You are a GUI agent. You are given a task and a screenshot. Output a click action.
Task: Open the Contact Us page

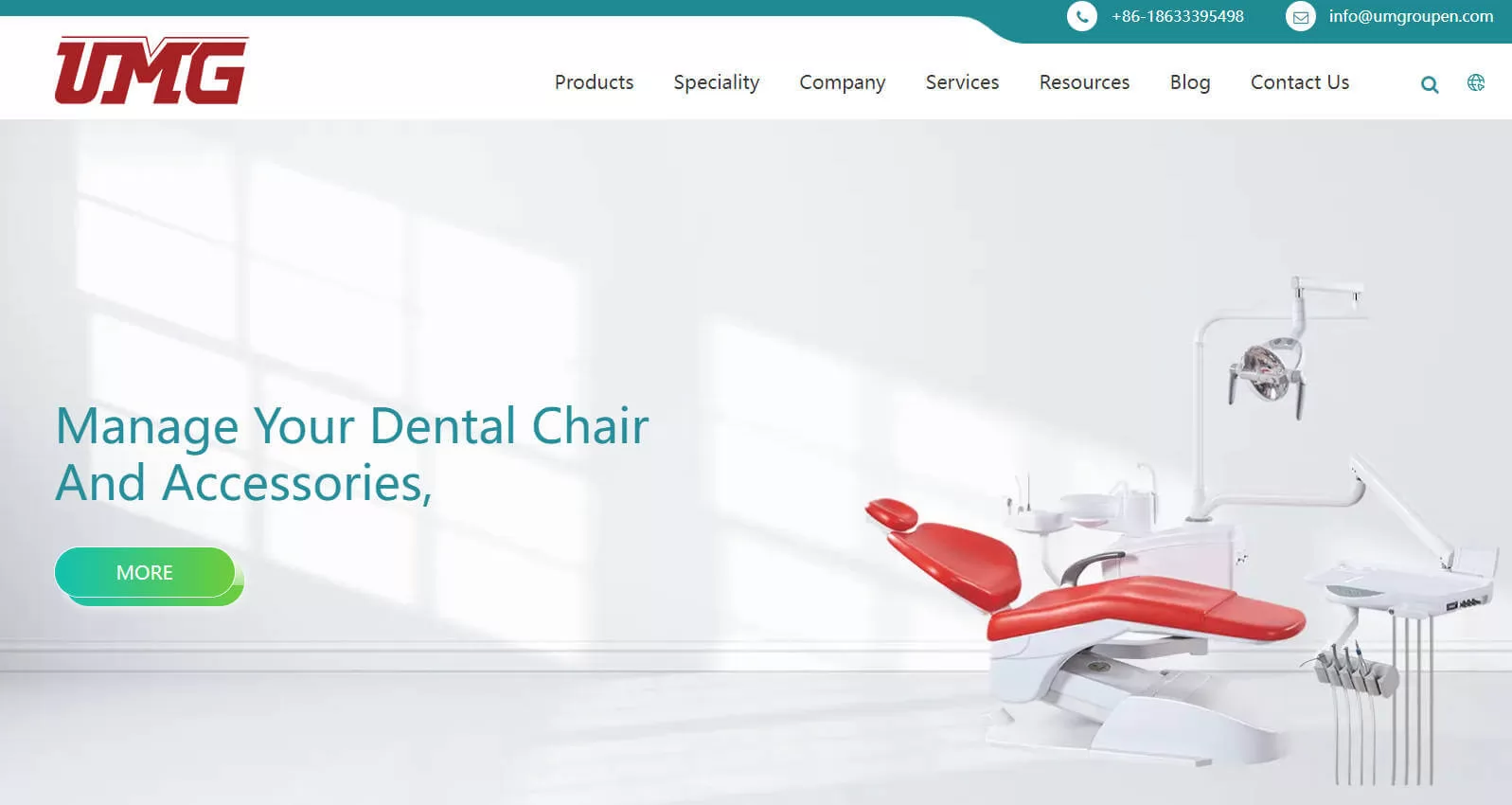point(1300,82)
